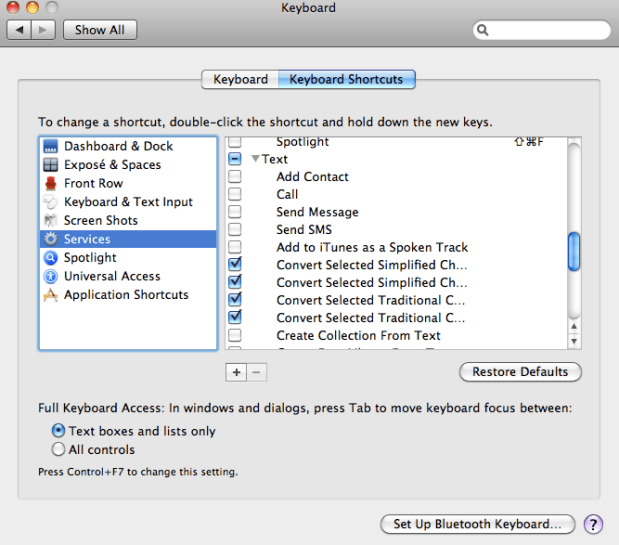
Task: Click the scroll up arrow in services list
Action: click(574, 326)
